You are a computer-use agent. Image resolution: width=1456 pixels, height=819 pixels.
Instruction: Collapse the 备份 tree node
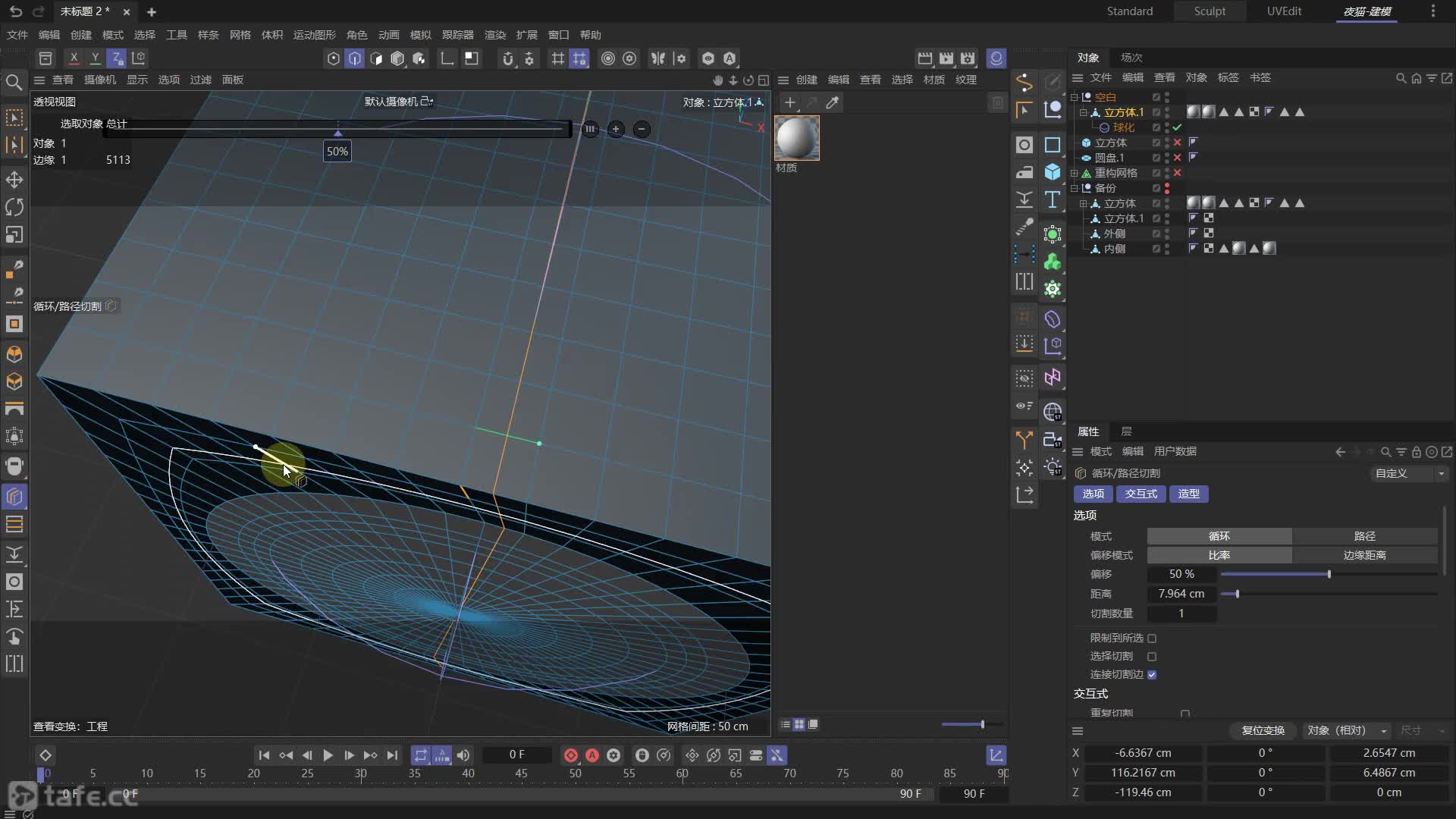[1074, 188]
